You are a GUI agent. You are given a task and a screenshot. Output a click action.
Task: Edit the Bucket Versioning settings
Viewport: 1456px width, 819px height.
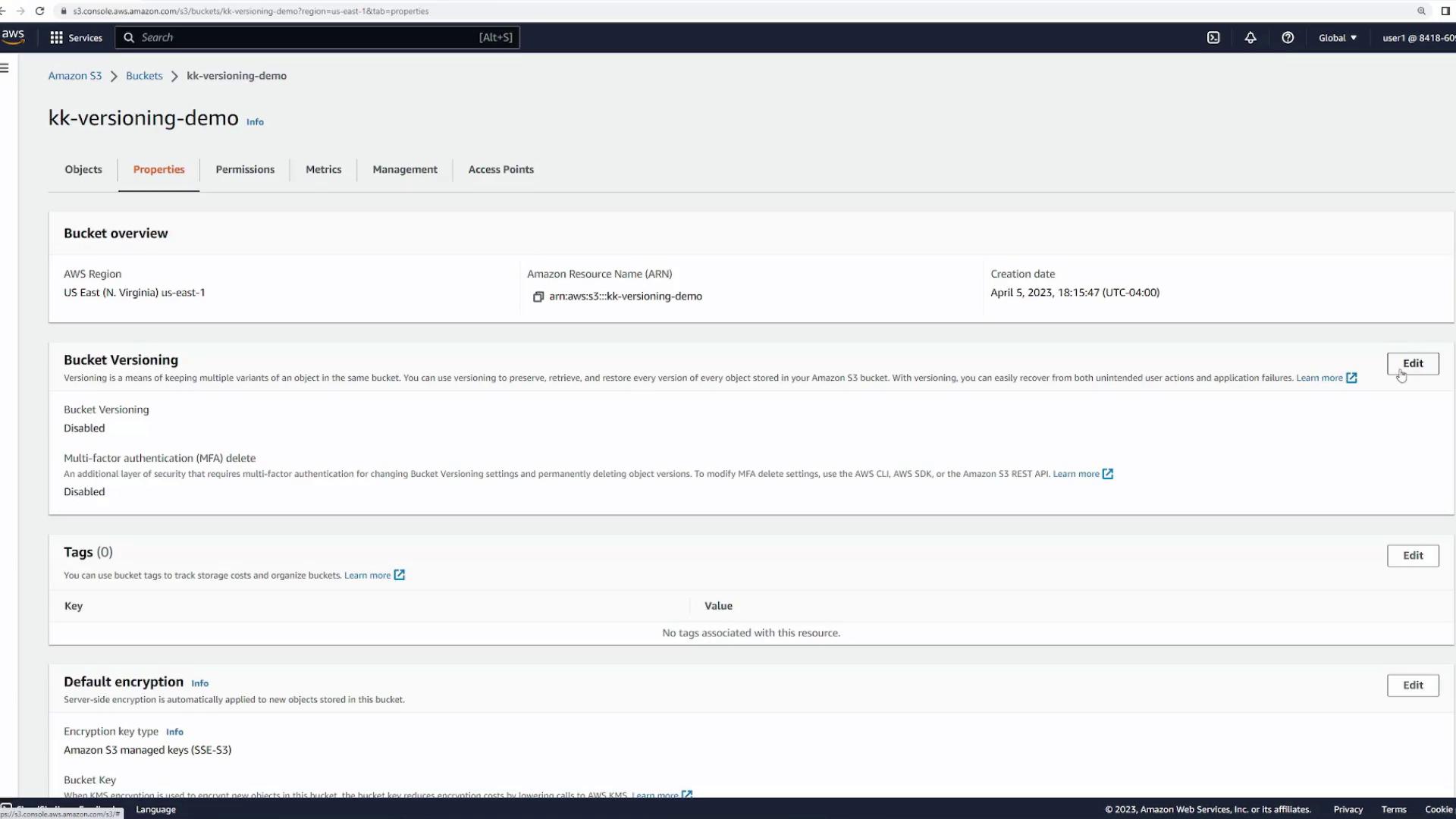1412,363
